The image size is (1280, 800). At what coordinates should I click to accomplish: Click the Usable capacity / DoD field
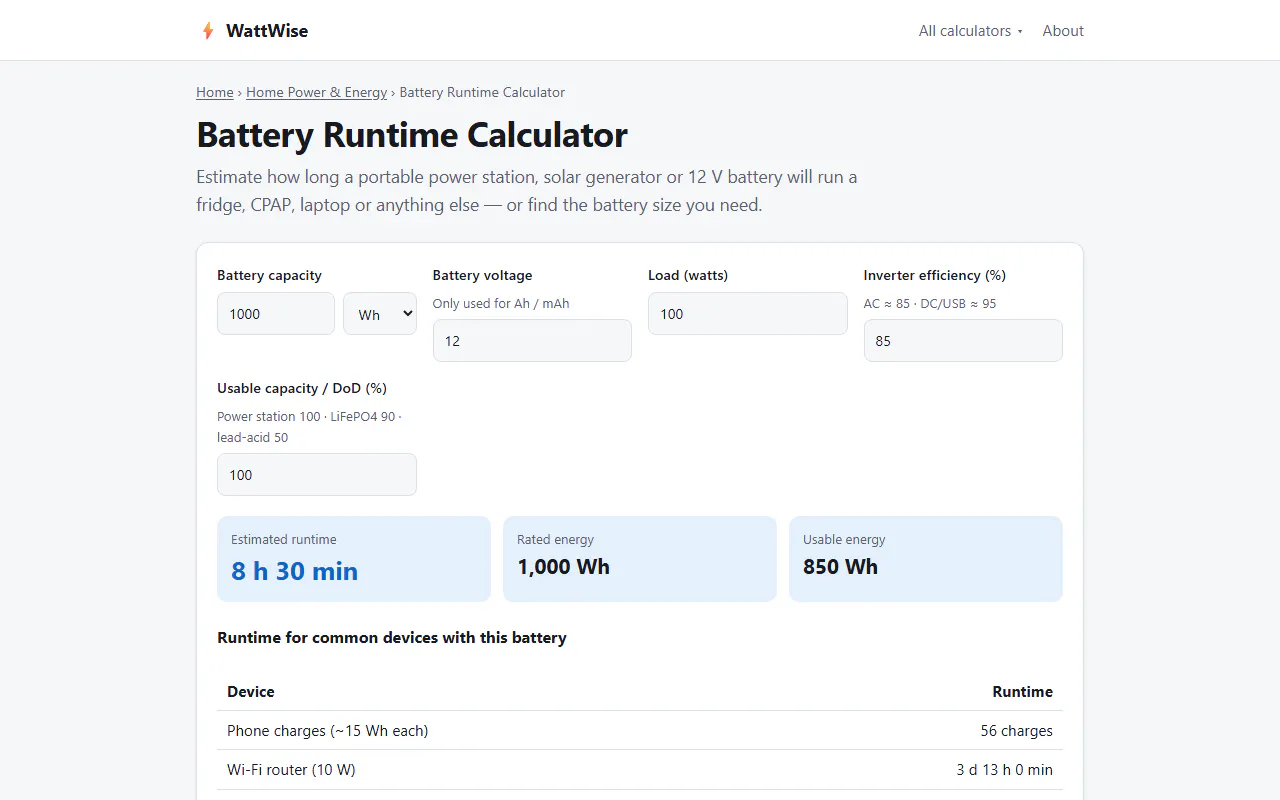[x=317, y=475]
